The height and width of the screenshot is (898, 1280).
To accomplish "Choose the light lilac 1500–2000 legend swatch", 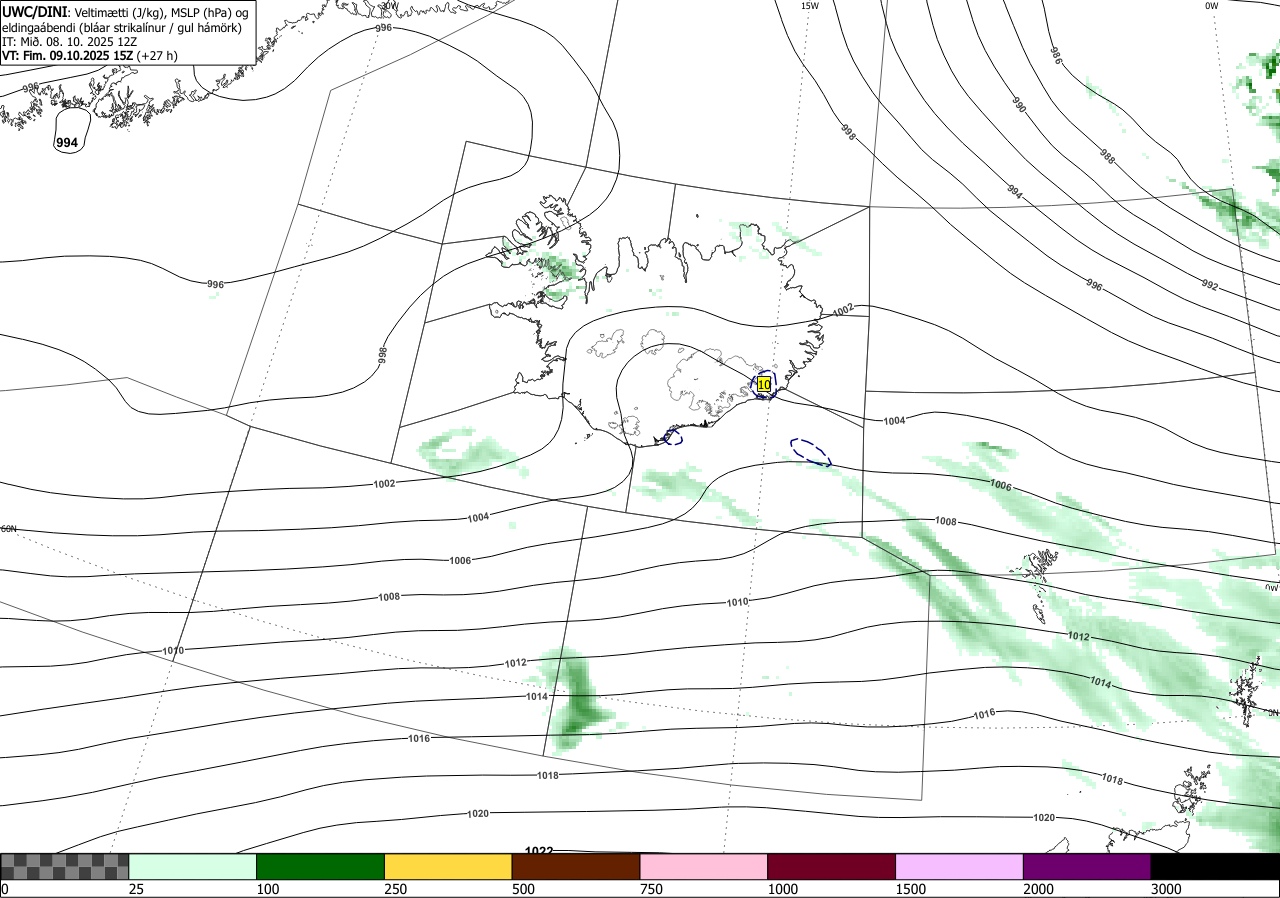I will tap(960, 866).
